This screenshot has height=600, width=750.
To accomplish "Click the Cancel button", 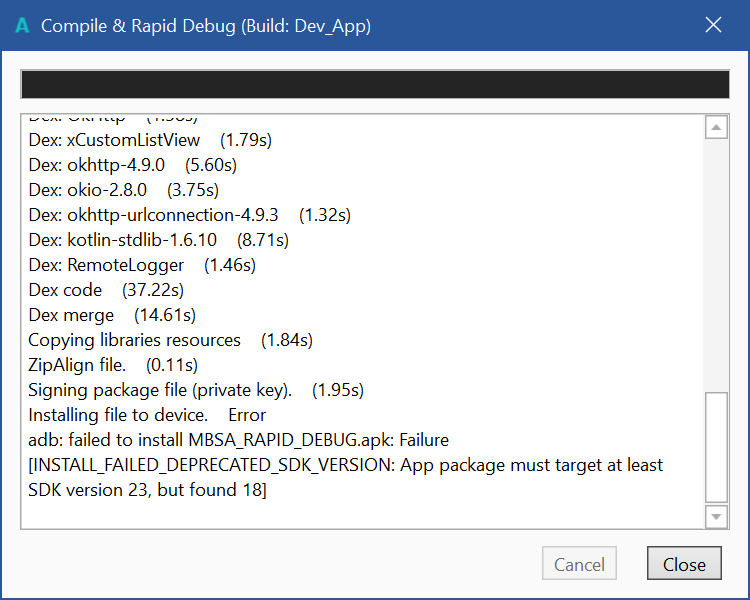I will tap(579, 564).
